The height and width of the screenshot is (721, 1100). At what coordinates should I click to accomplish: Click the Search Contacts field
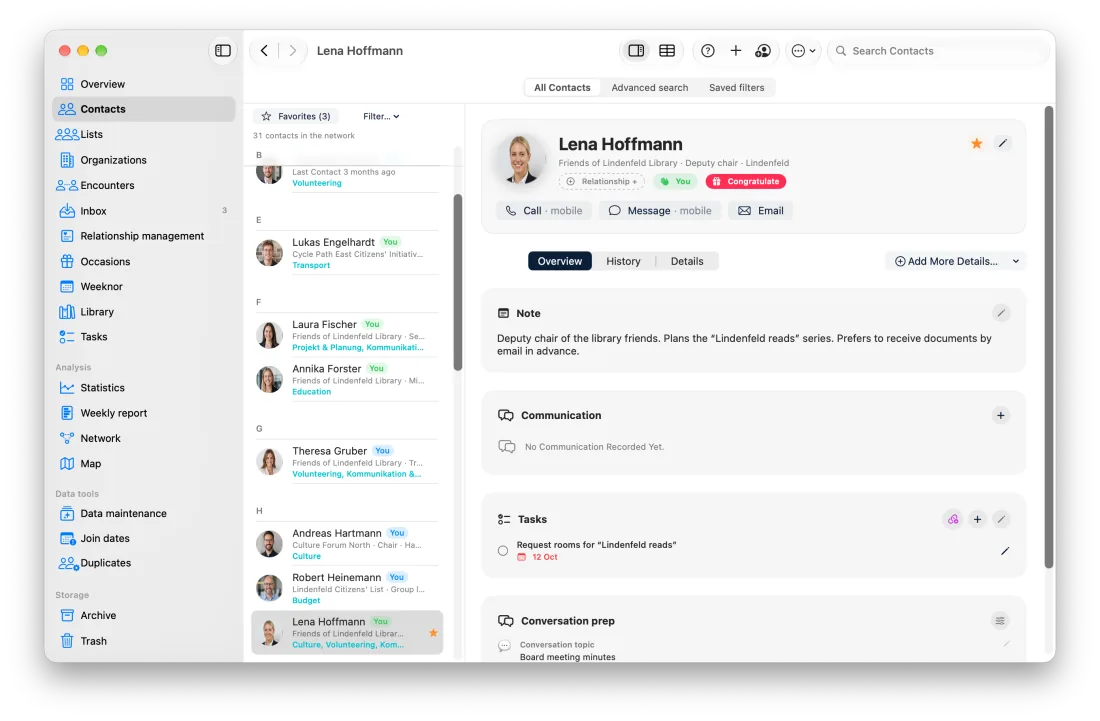939,50
